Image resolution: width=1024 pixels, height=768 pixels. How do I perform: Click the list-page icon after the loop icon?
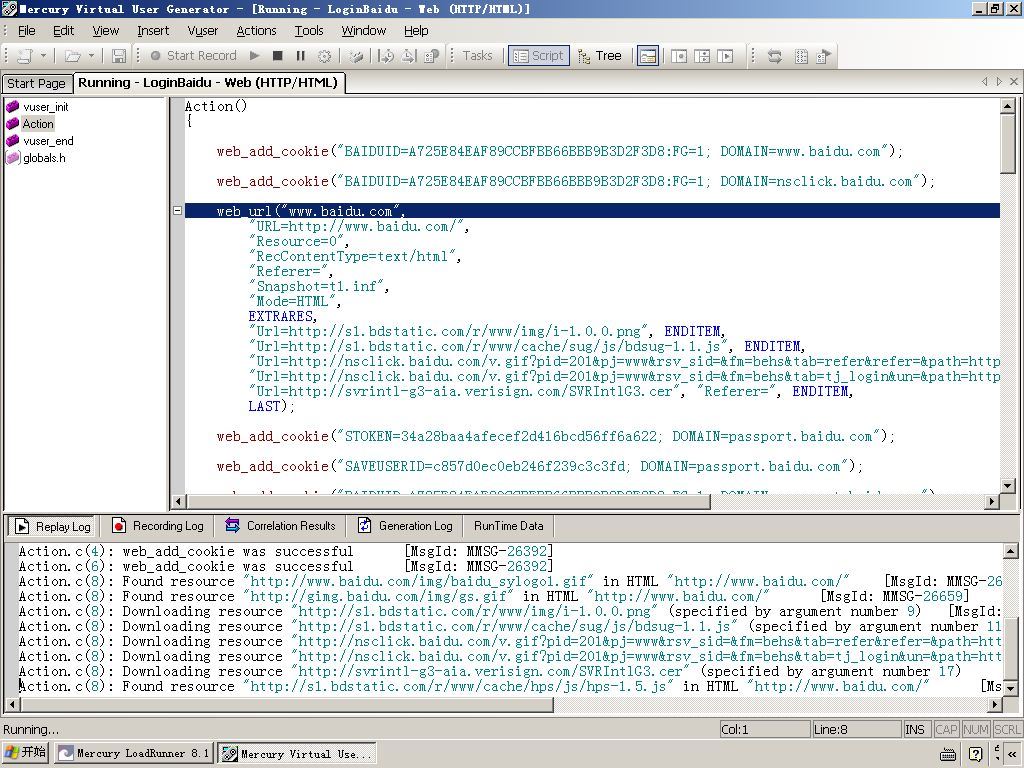pos(801,56)
